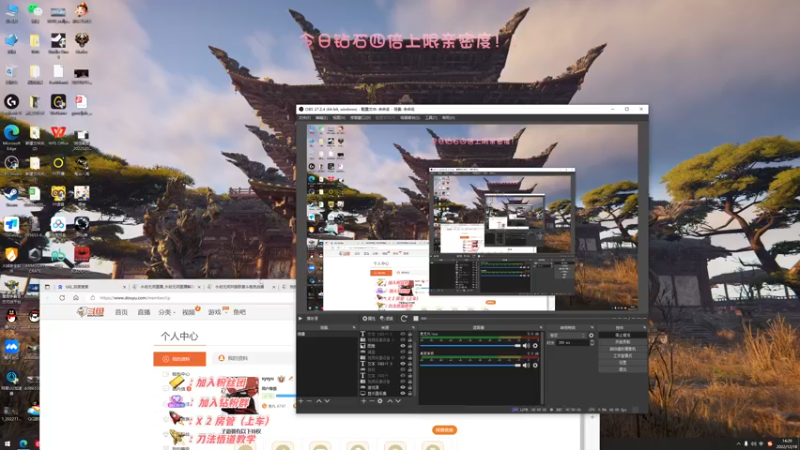Click the transition duration stepper arrows

click(592, 343)
